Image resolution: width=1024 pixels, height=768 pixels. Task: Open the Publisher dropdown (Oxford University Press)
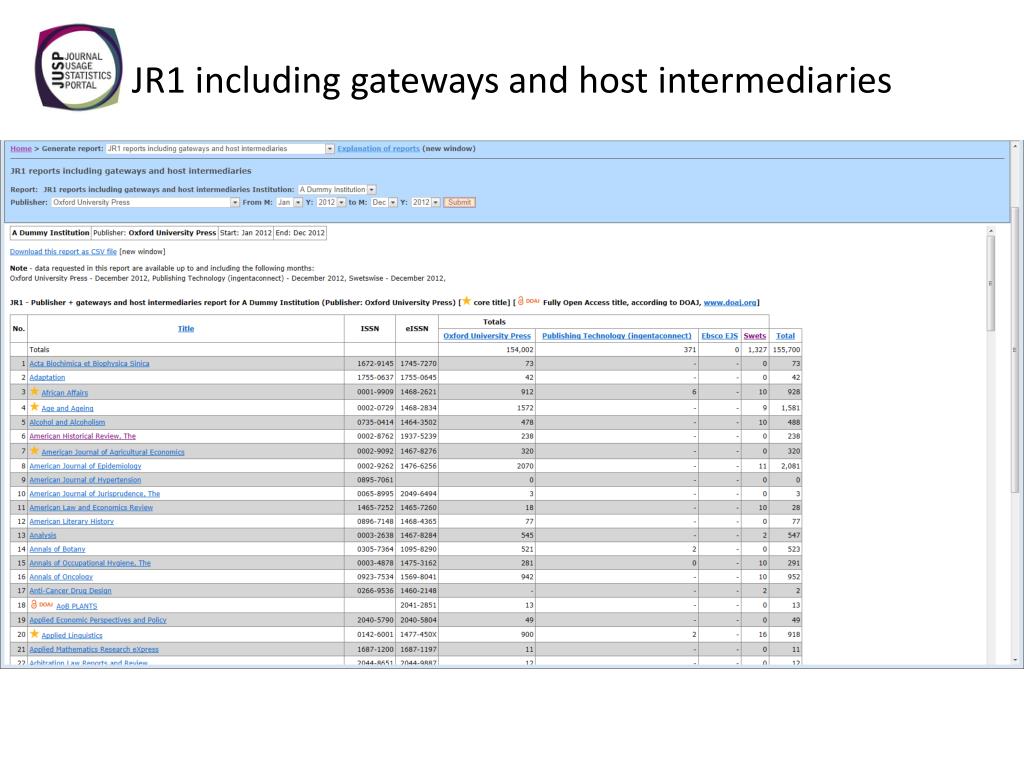pos(145,202)
